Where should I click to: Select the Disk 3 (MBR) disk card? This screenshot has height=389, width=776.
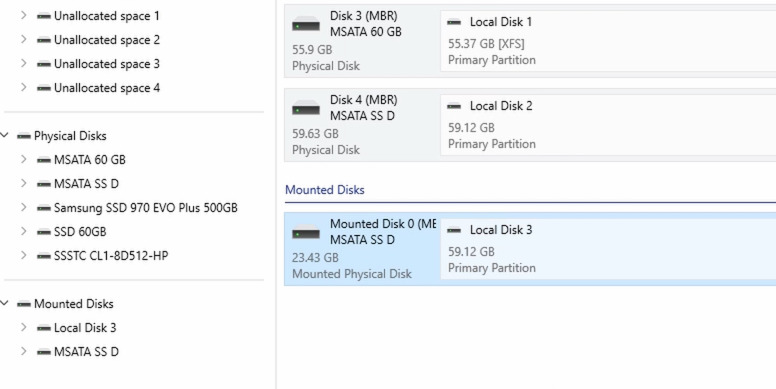362,41
